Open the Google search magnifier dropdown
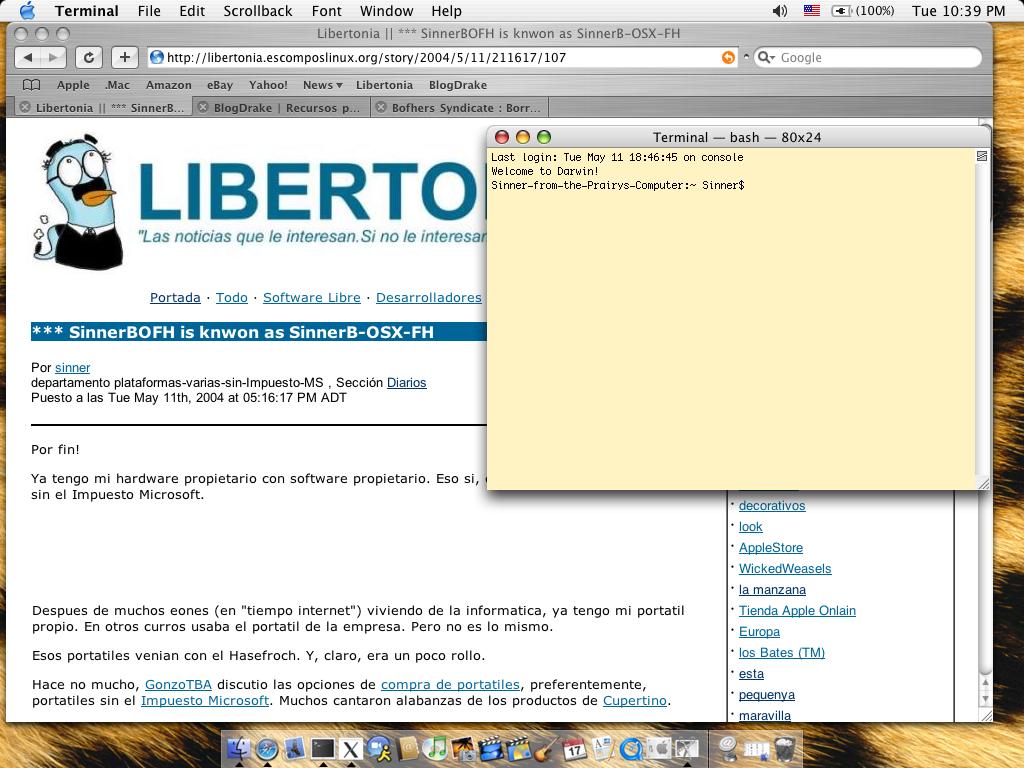Screen dimensions: 1024x768 pyautogui.click(x=765, y=57)
